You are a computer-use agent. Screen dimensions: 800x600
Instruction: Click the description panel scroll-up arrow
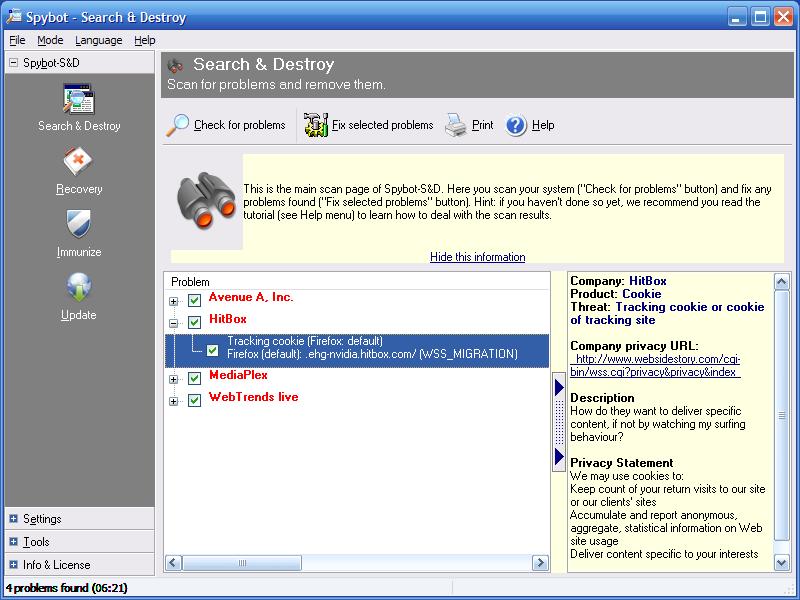781,282
